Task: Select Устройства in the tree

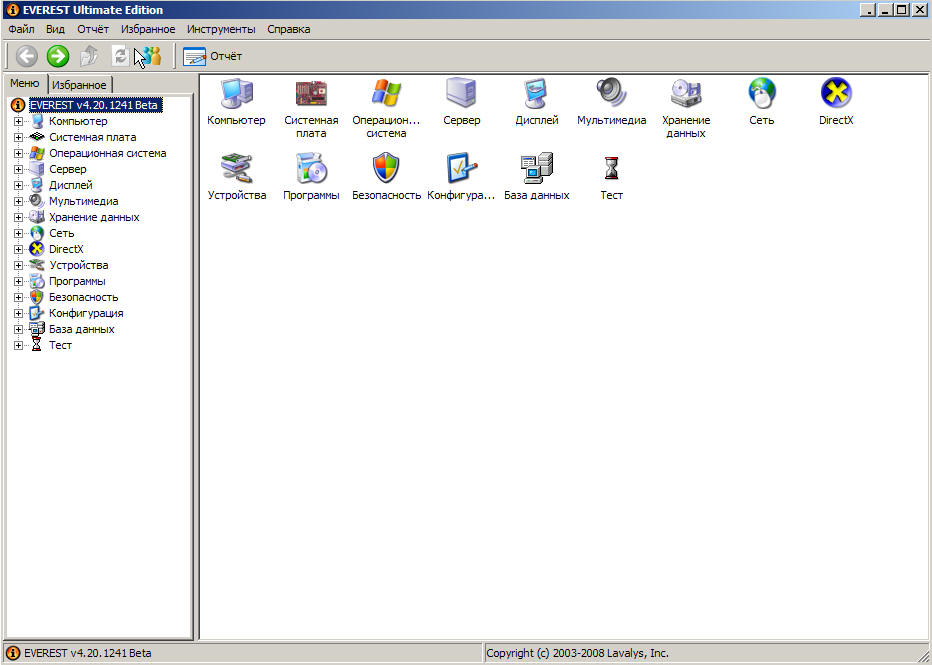Action: 78,266
